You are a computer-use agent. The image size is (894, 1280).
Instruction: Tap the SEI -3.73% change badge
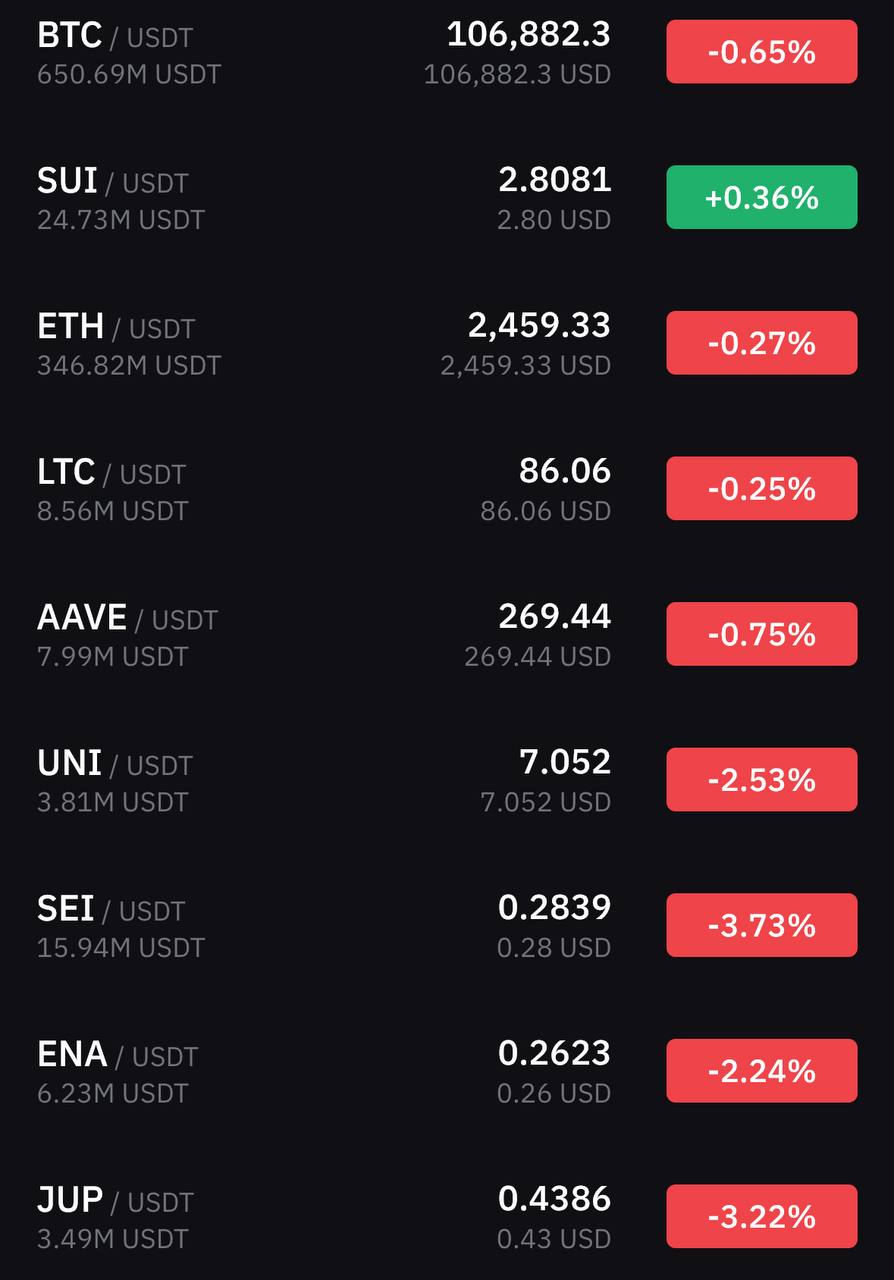762,926
